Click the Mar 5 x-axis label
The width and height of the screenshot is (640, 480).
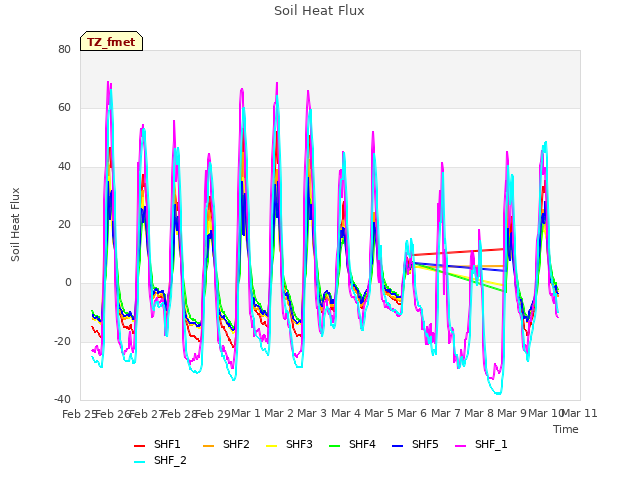[379, 413]
